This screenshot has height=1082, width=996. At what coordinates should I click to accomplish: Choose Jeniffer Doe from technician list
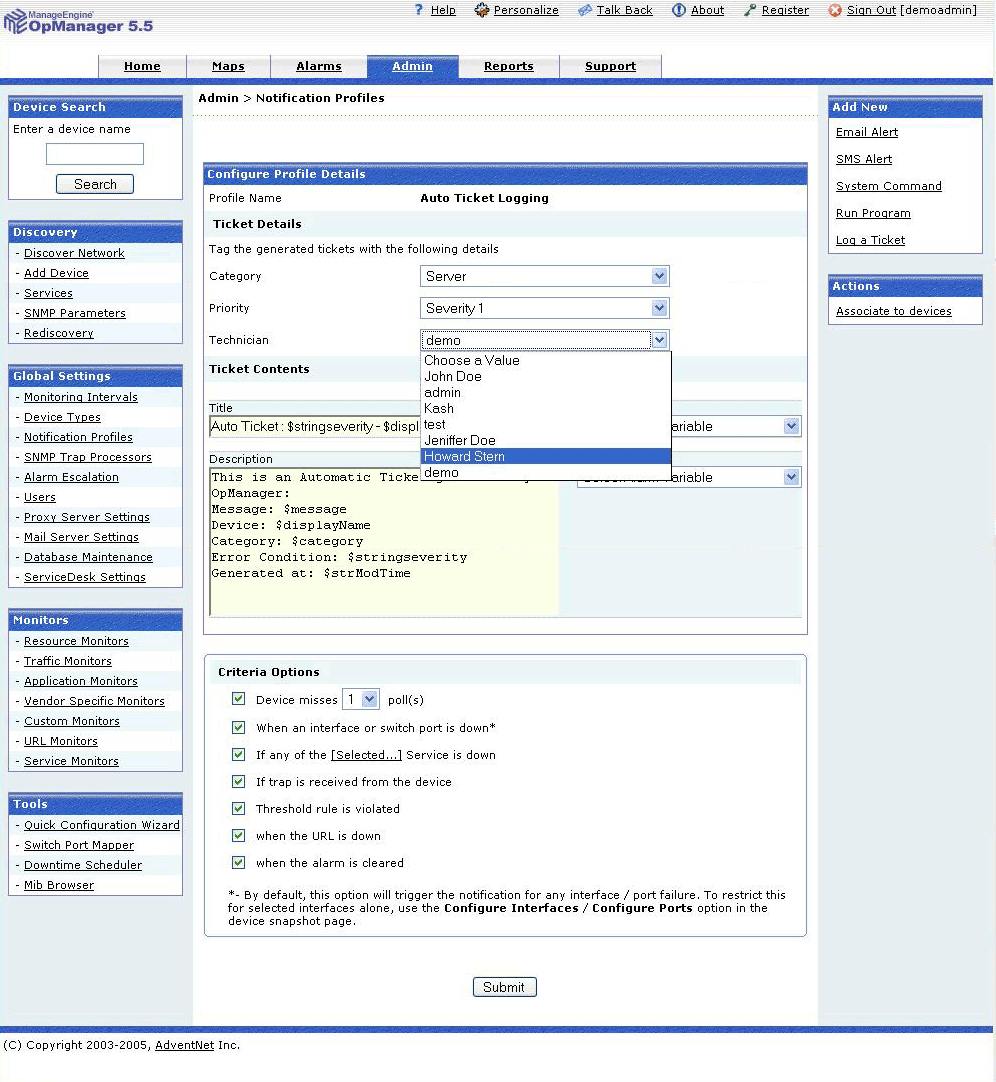(x=545, y=440)
